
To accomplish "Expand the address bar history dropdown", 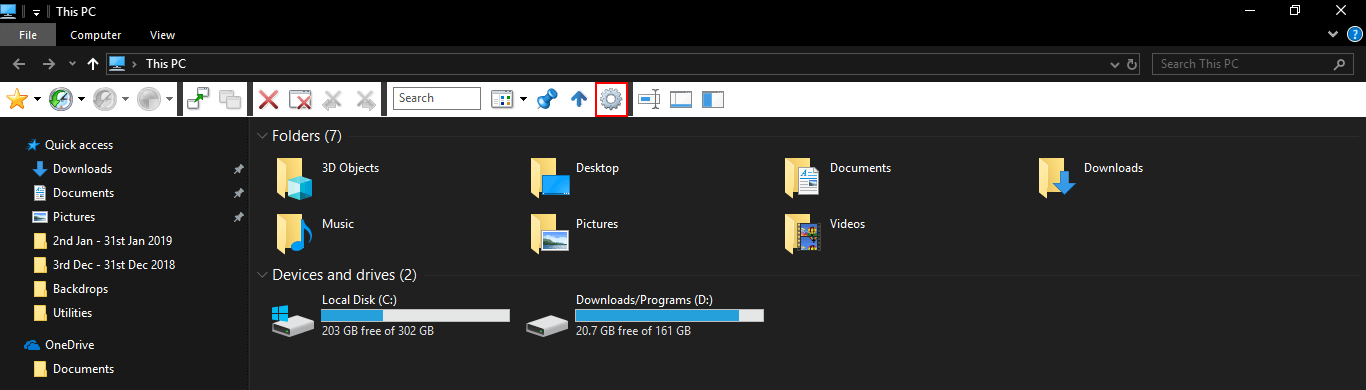I will pyautogui.click(x=1116, y=64).
